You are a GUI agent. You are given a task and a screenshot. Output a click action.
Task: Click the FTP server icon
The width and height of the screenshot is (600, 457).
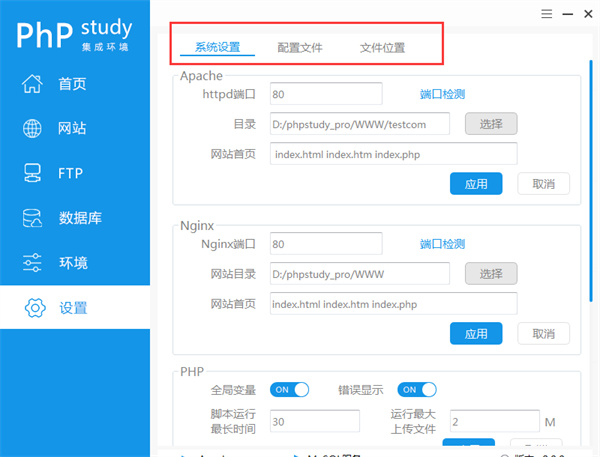point(32,173)
